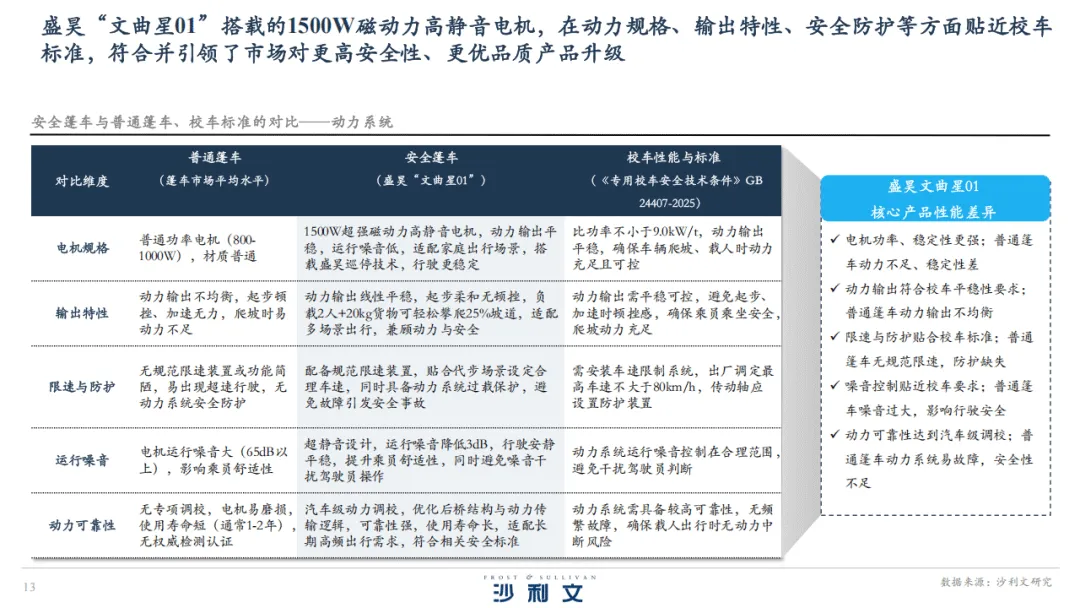Select the bullet "电机功率、稳定性更强"
1080x608 pixels.
932,252
